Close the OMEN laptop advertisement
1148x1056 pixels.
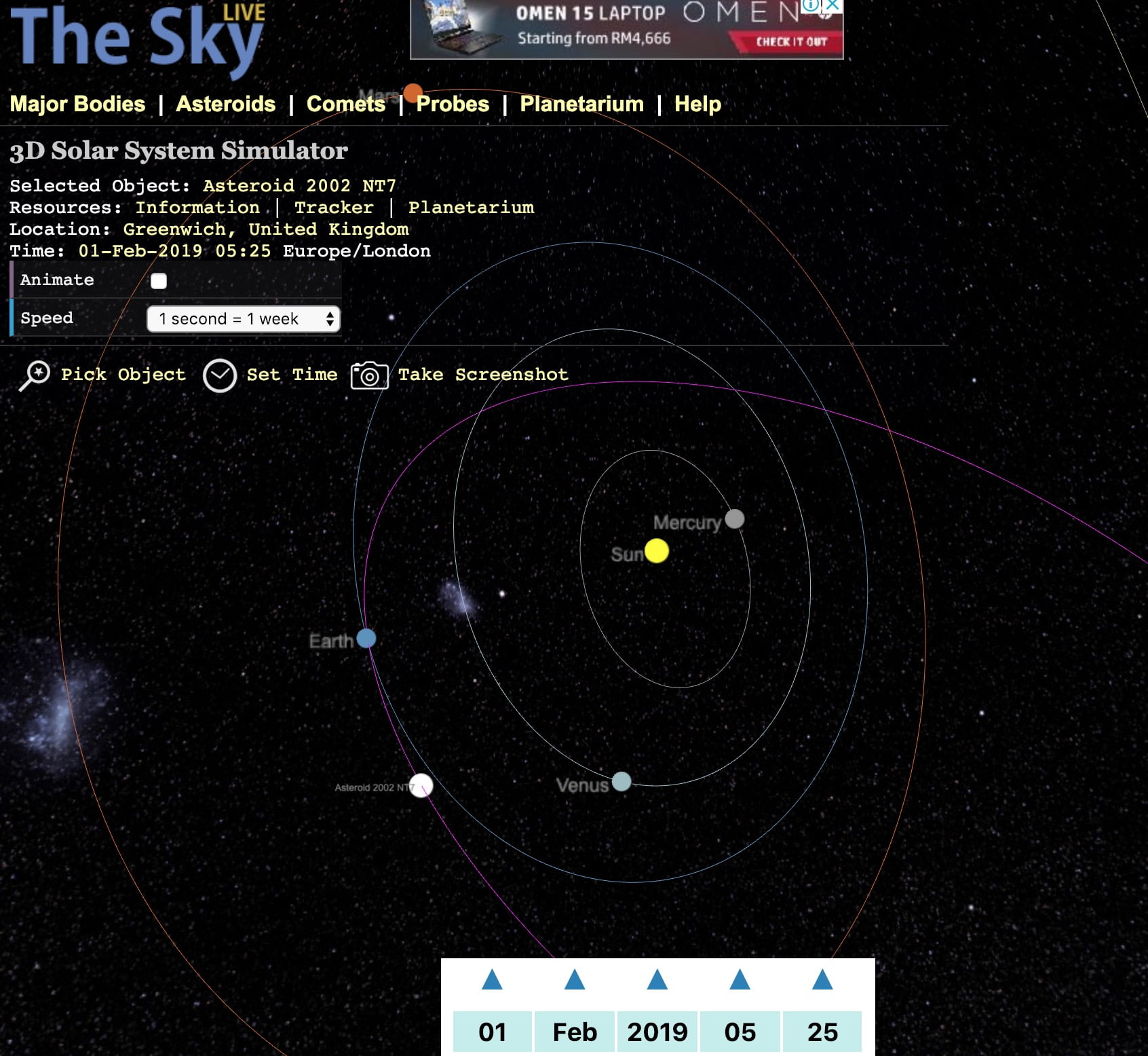tap(833, 6)
